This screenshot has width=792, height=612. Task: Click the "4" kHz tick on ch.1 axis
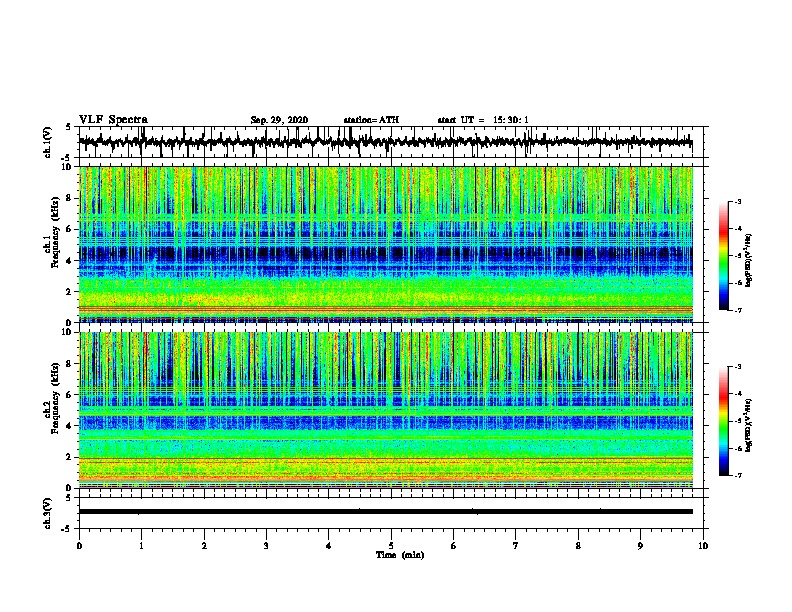pyautogui.click(x=70, y=261)
